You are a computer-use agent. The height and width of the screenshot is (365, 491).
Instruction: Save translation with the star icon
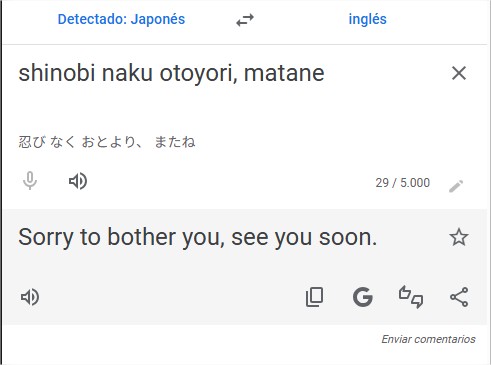tap(459, 237)
